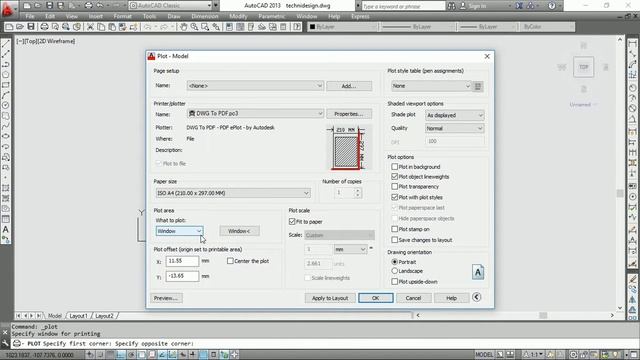Viewport: 640px width, 360px height.
Task: Uncheck Plot with plot styles
Action: pos(394,197)
